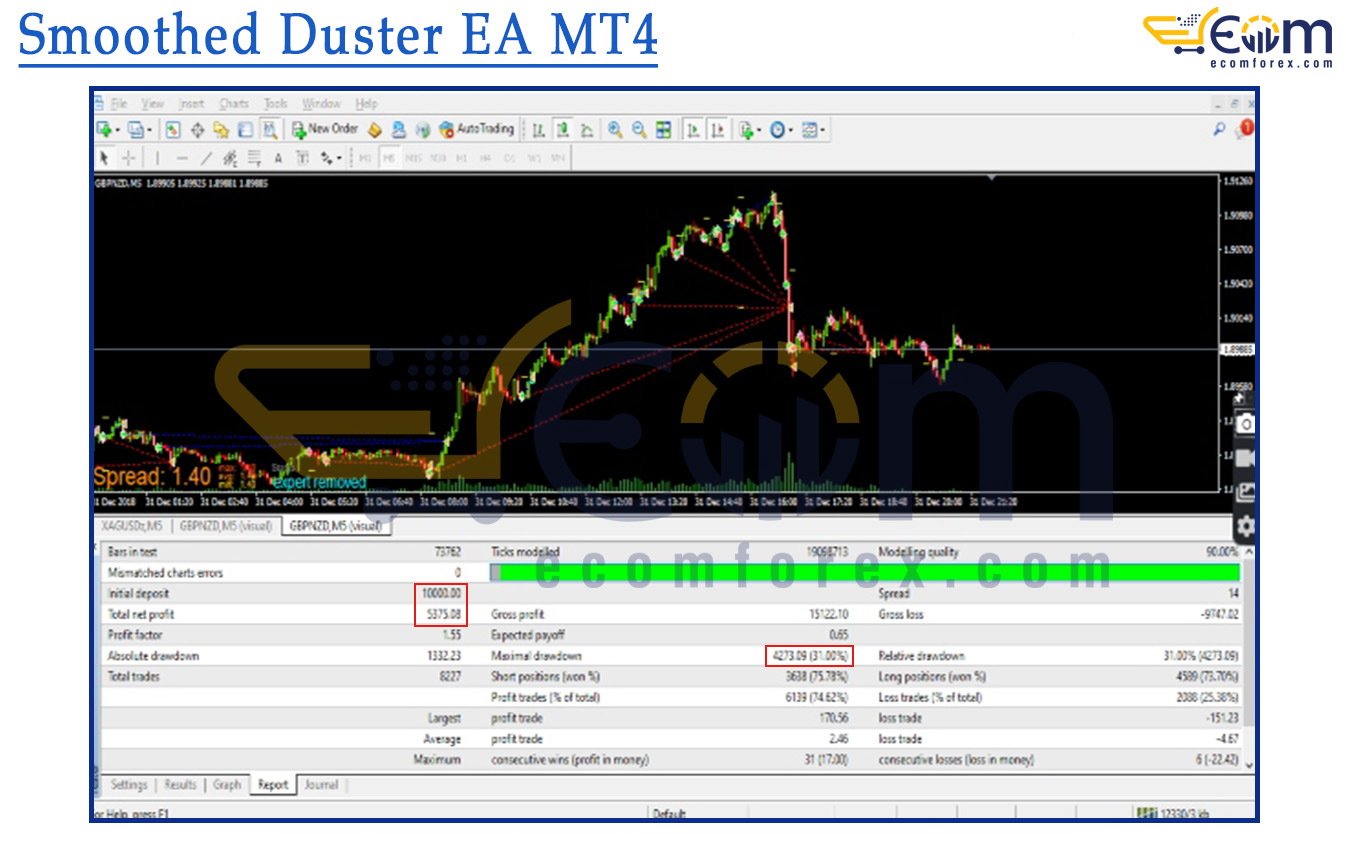The width and height of the screenshot is (1346, 868).
Task: Expand the periodicity clock dropdown
Action: pos(792,129)
